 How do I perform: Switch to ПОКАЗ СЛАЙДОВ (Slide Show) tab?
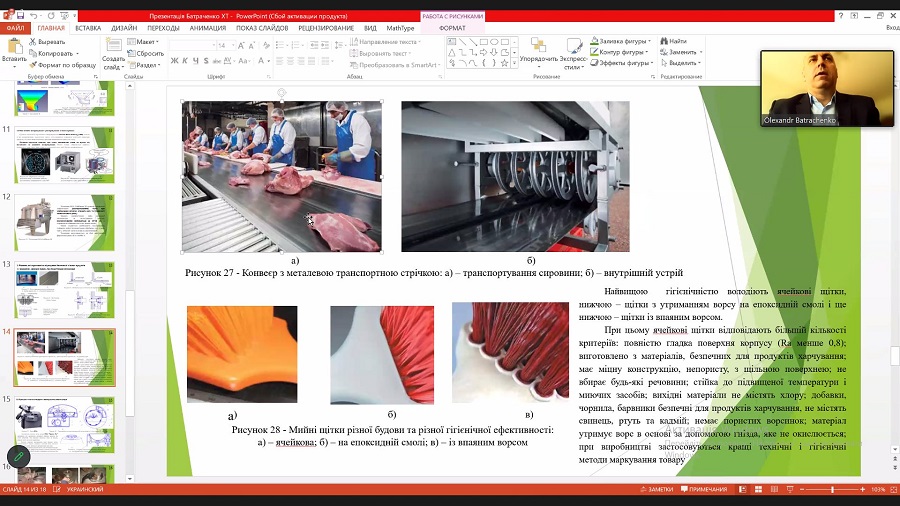pyautogui.click(x=262, y=28)
